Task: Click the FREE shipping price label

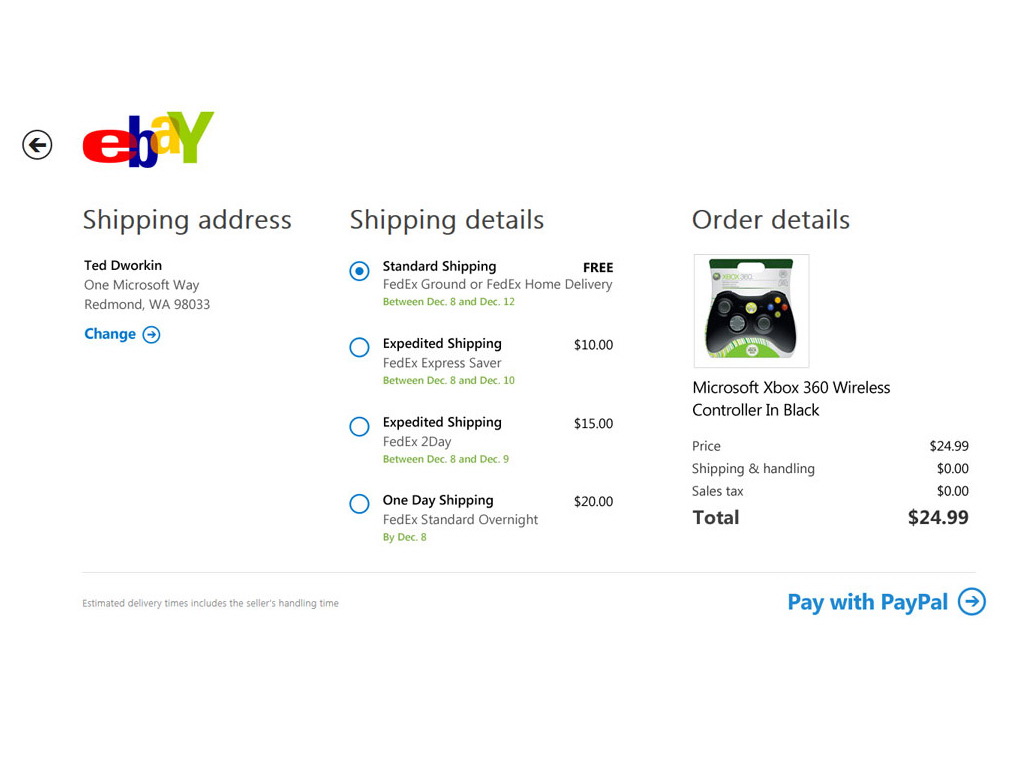Action: pos(598,268)
